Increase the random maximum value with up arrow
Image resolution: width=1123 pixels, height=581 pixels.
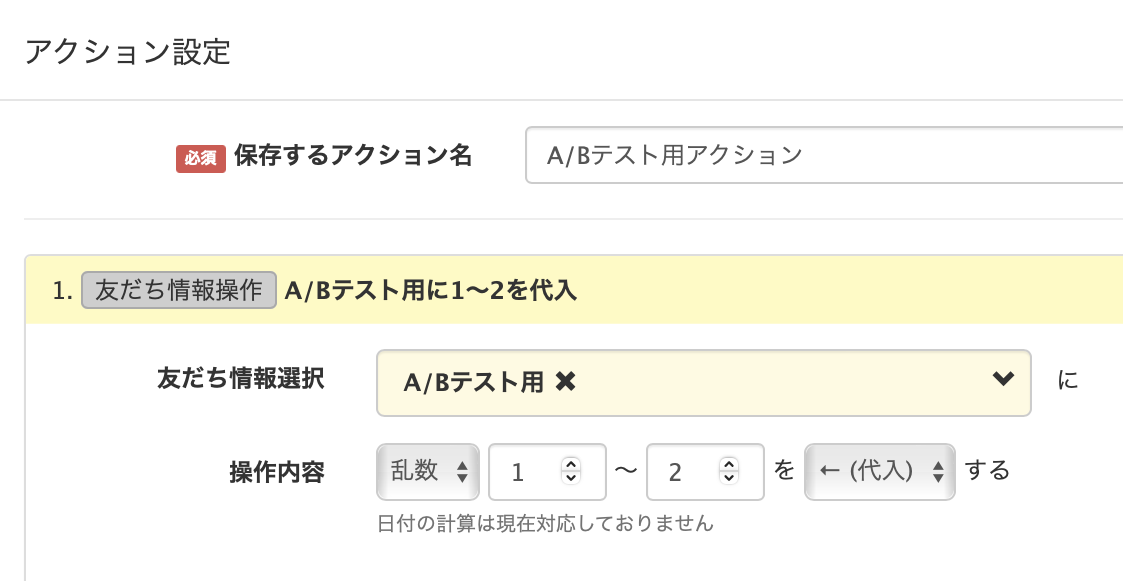(729, 464)
